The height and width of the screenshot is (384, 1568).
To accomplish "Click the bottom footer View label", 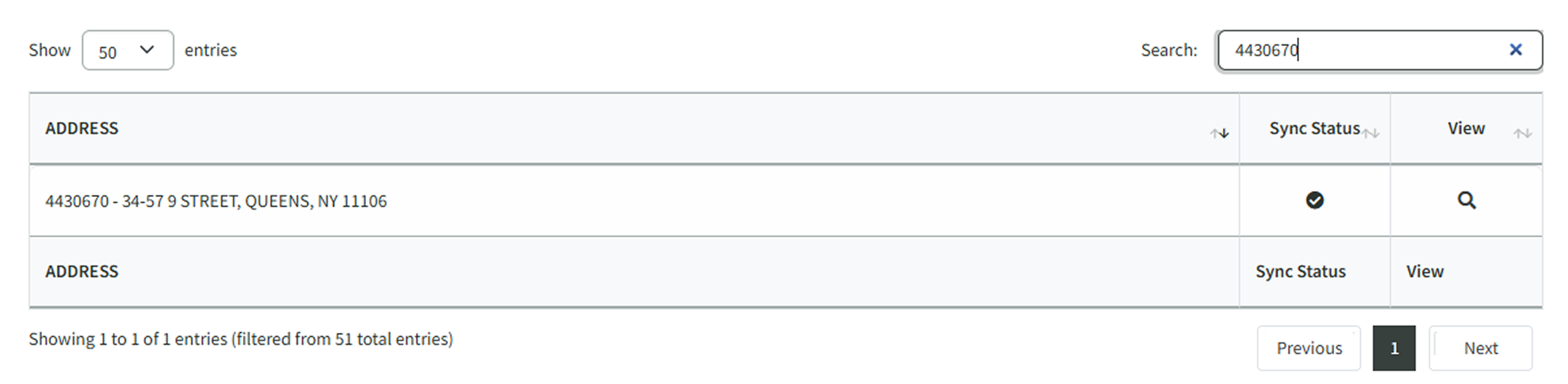I will (1424, 271).
